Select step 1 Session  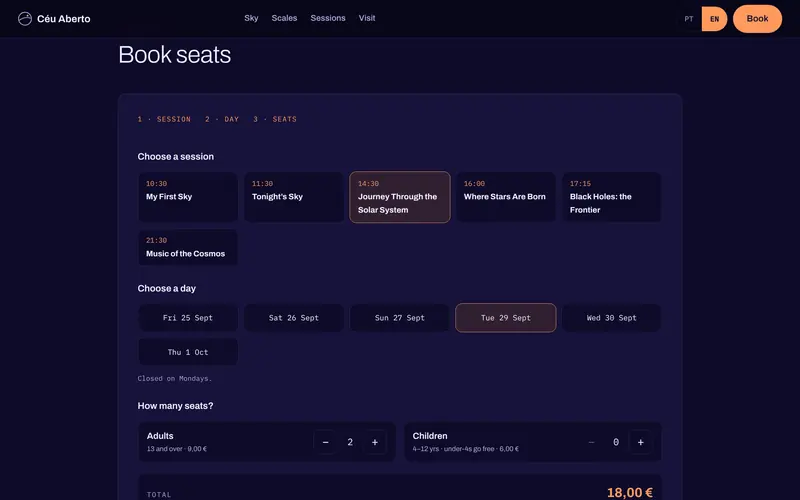click(x=164, y=119)
